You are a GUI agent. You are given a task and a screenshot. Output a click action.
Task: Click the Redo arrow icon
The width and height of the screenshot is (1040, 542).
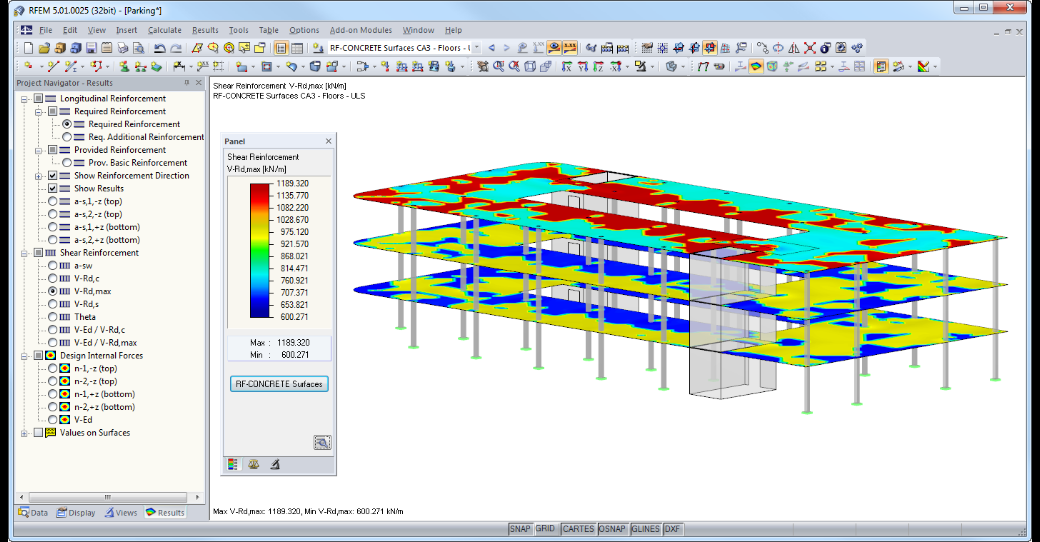coord(176,48)
